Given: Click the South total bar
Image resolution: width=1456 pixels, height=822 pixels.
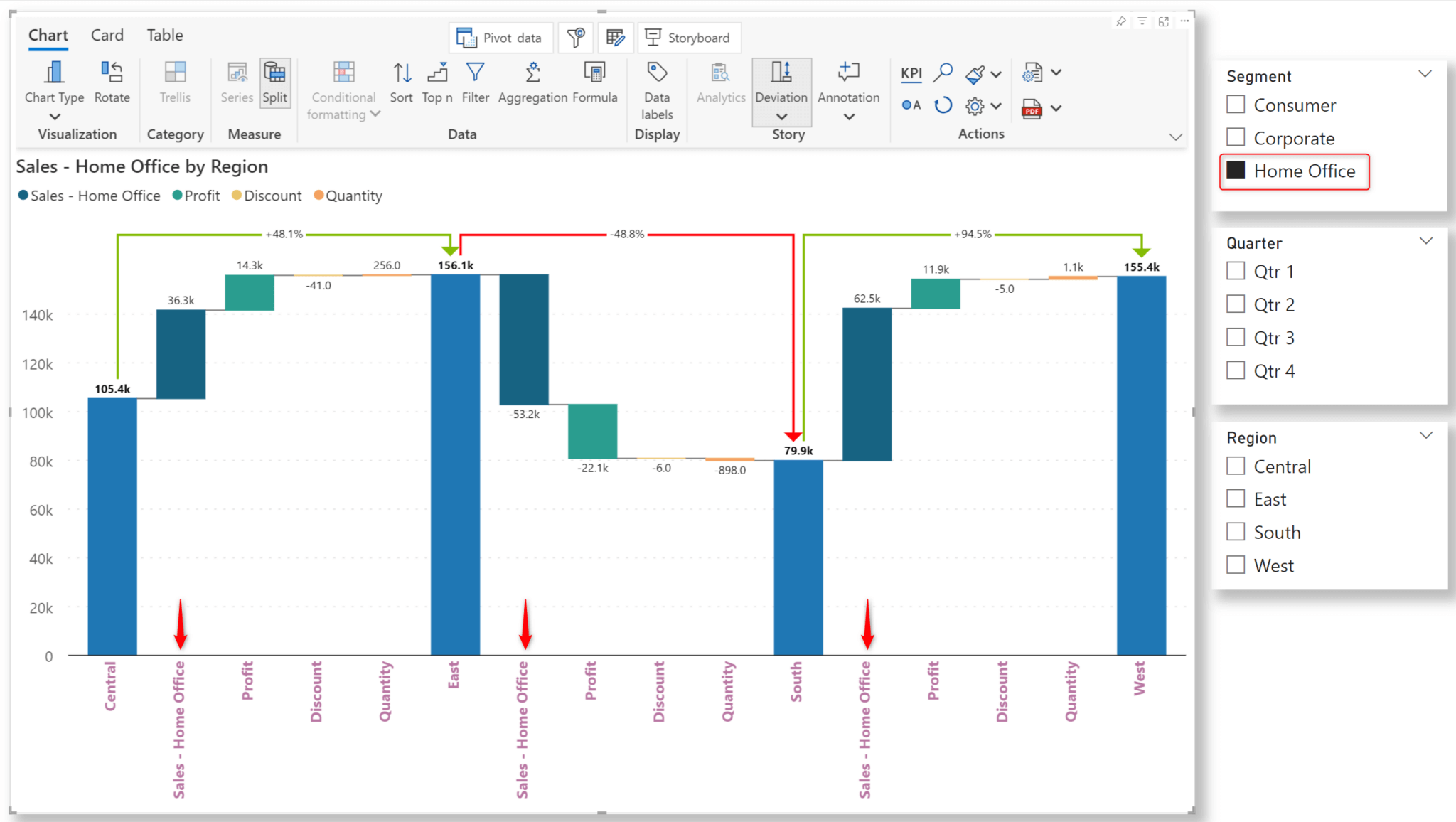Looking at the screenshot, I should click(798, 557).
